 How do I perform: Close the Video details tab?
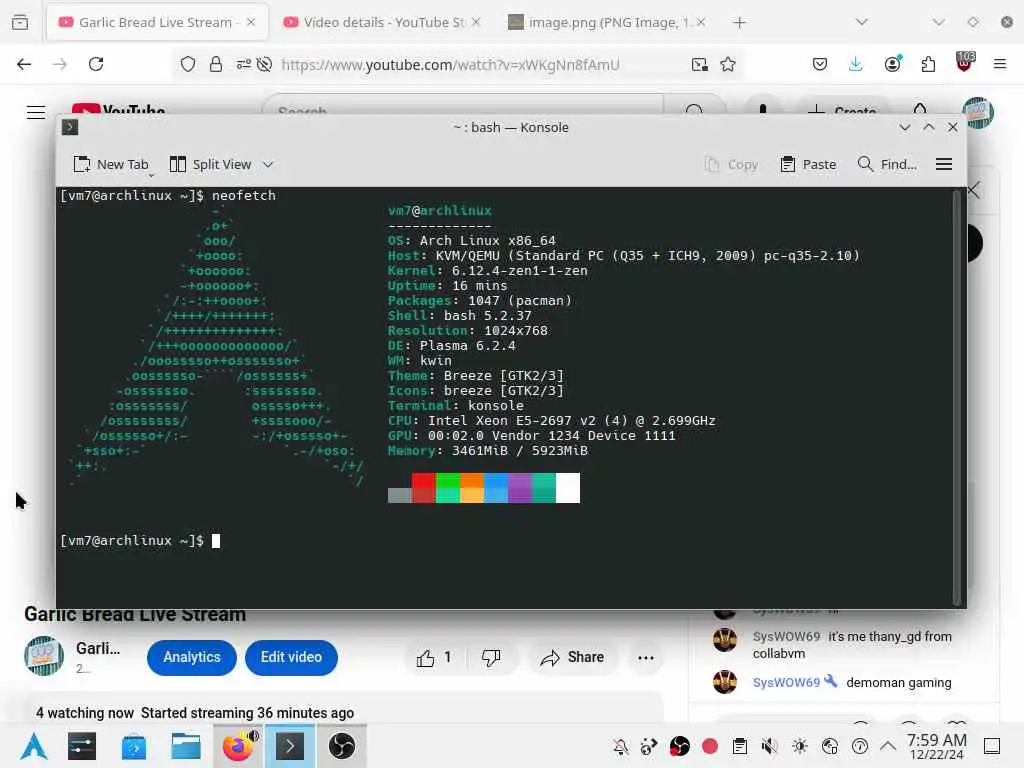[476, 22]
